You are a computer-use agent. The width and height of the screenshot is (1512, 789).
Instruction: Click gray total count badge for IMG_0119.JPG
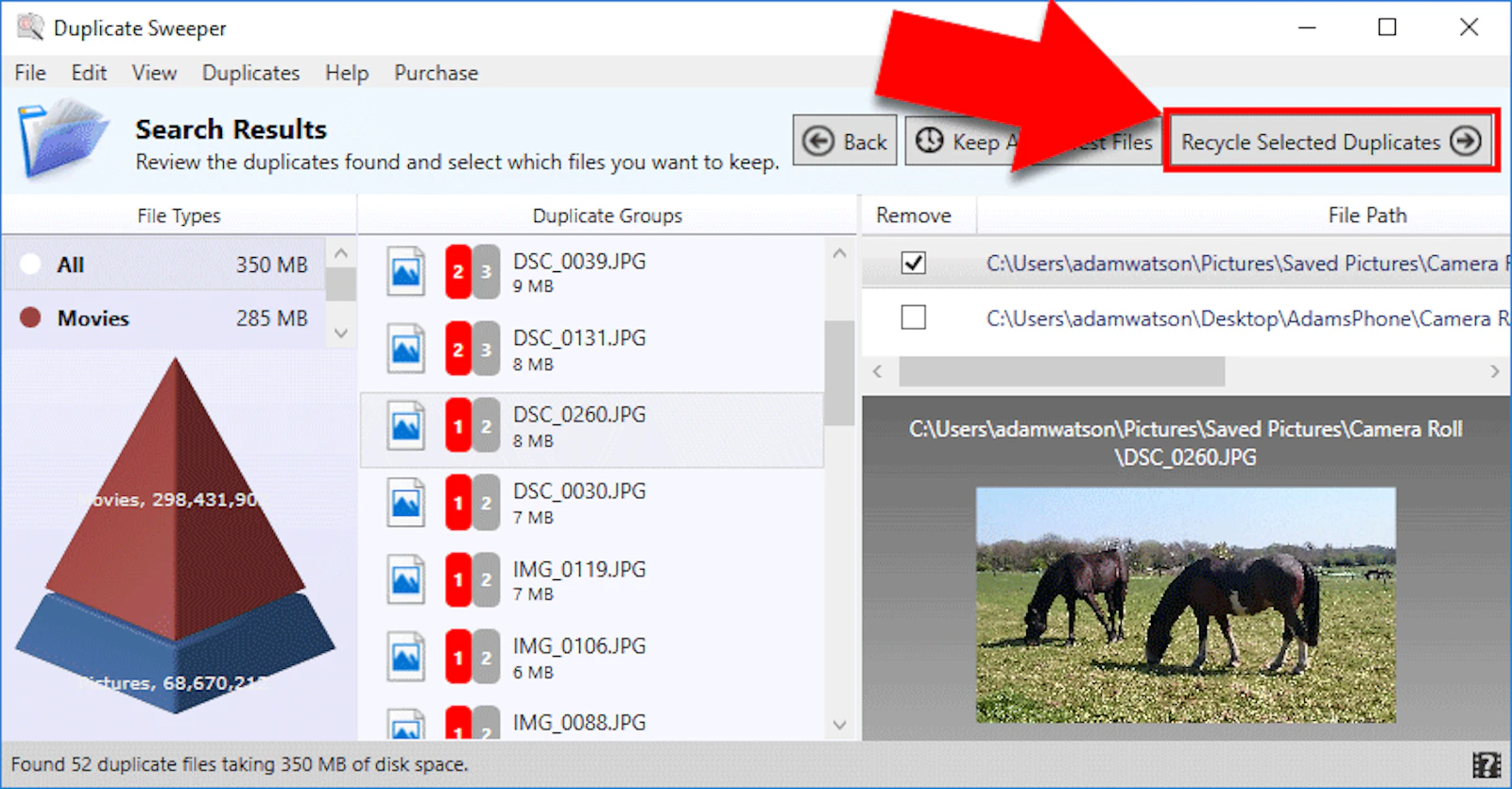pyautogui.click(x=487, y=579)
